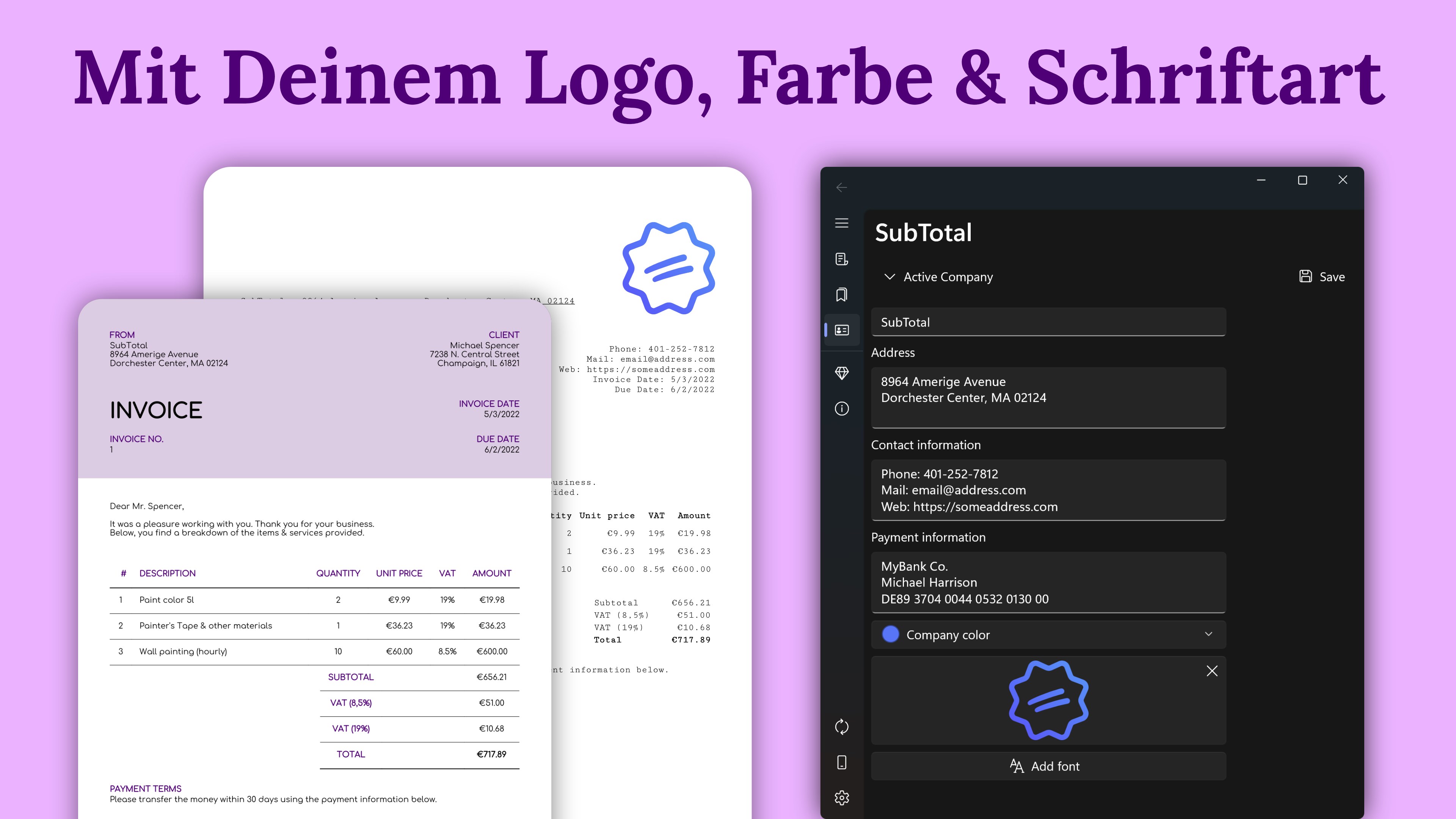This screenshot has height=819, width=1456.
Task: Click the 'DUE DATE' label on purple invoice
Action: pos(497,439)
